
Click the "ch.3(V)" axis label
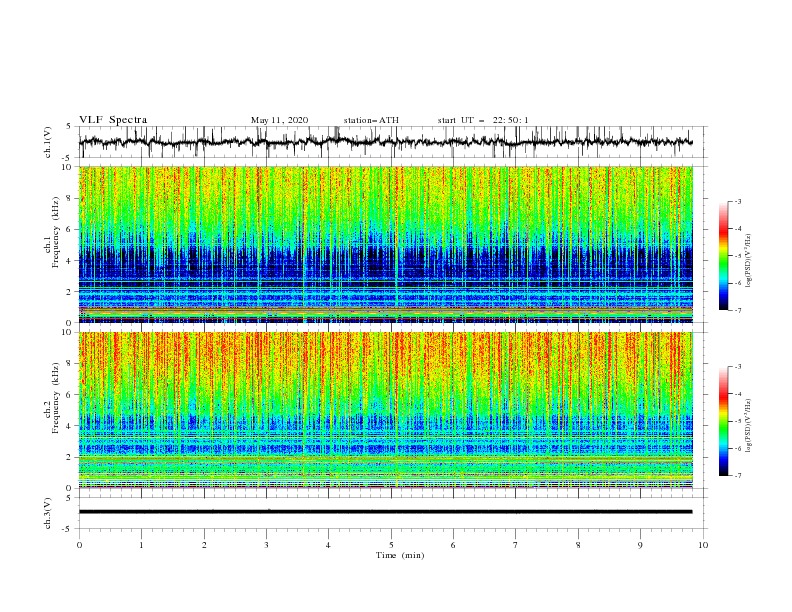(x=48, y=513)
